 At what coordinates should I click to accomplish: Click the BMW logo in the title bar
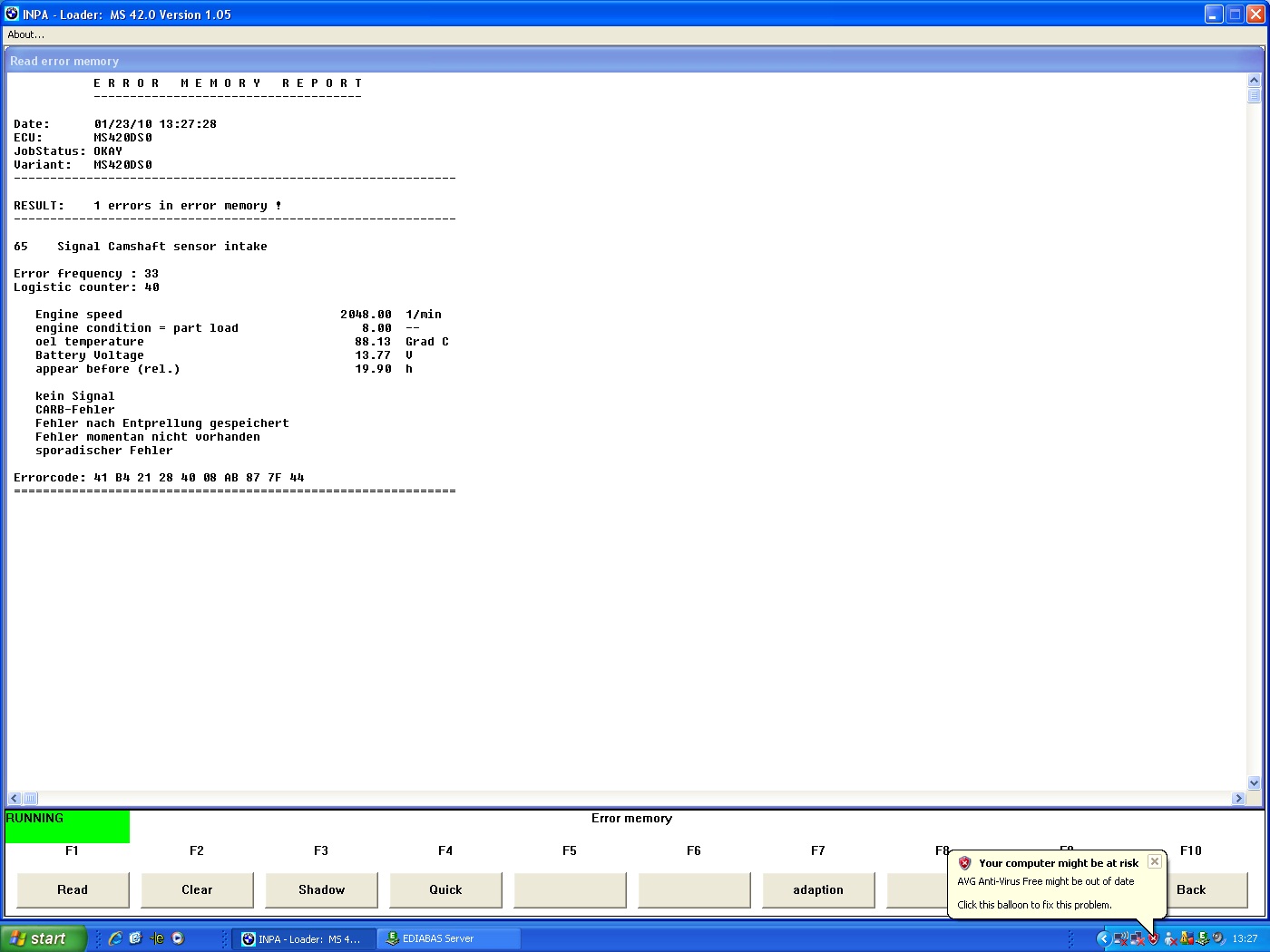click(x=12, y=14)
